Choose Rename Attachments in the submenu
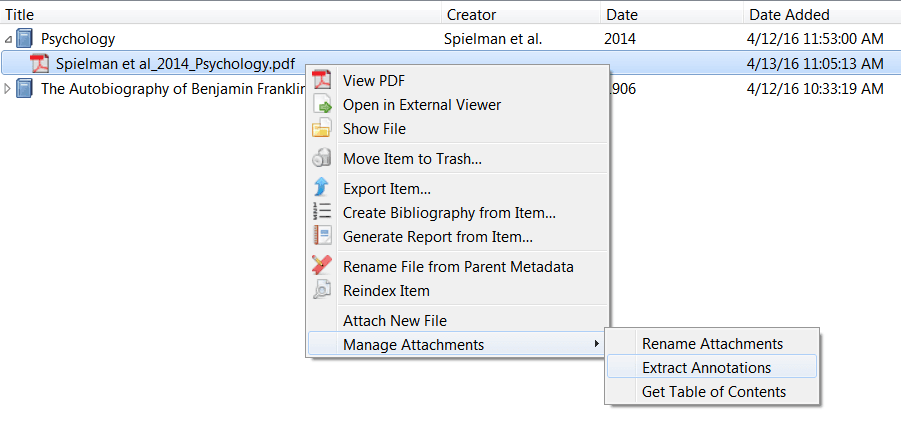901x424 pixels. (712, 344)
